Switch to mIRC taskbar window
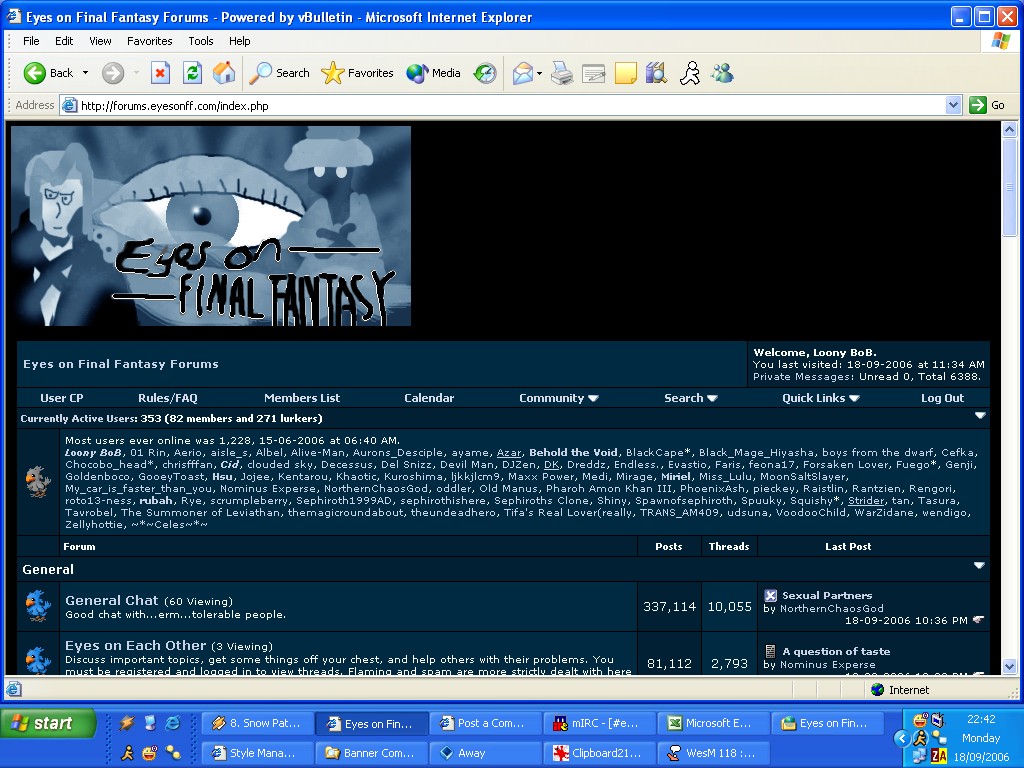Image resolution: width=1024 pixels, height=768 pixels. pyautogui.click(x=600, y=724)
